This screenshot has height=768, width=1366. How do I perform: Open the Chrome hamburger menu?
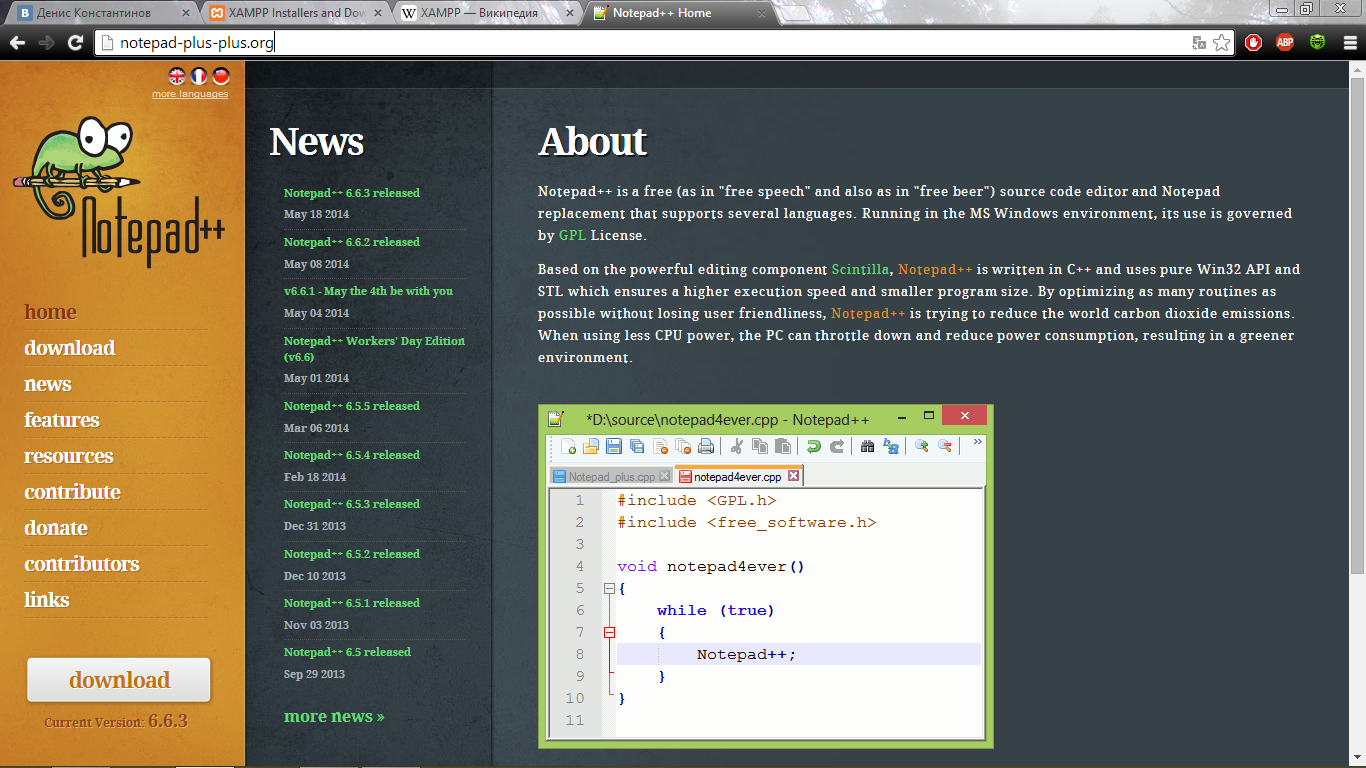[x=1348, y=43]
